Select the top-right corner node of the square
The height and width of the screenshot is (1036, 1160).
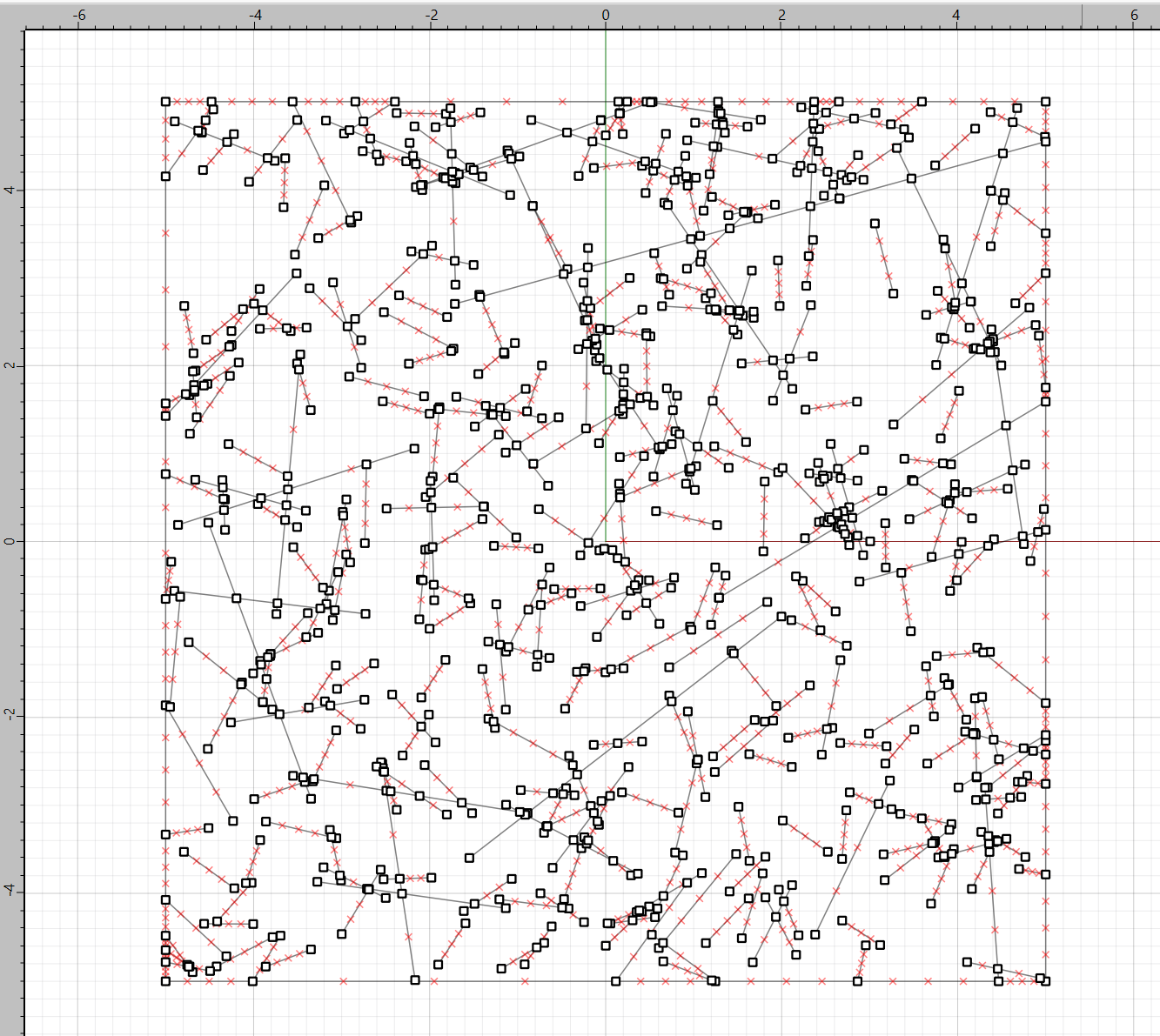[1045, 102]
